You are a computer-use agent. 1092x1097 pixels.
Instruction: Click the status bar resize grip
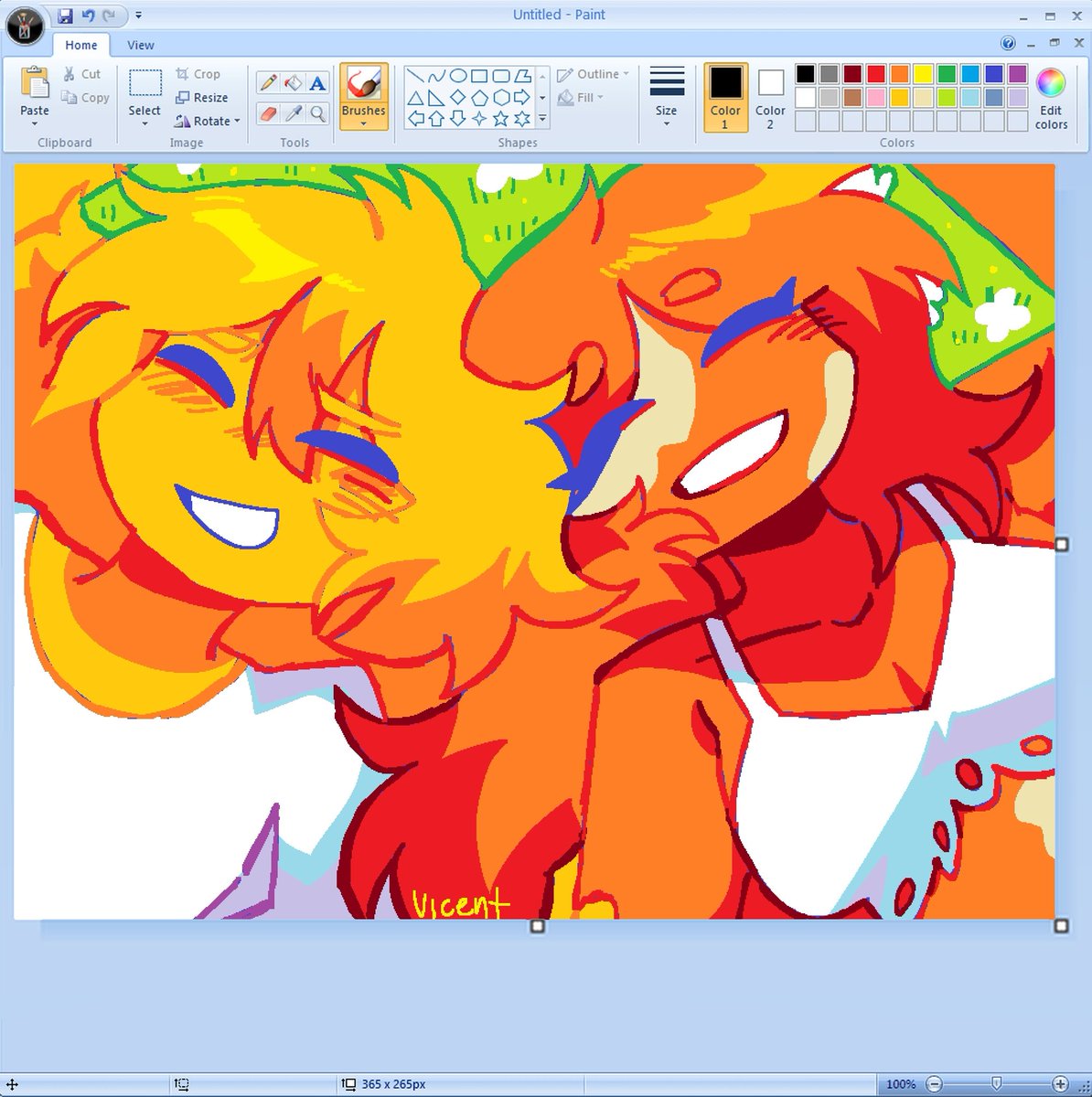tap(1082, 1085)
